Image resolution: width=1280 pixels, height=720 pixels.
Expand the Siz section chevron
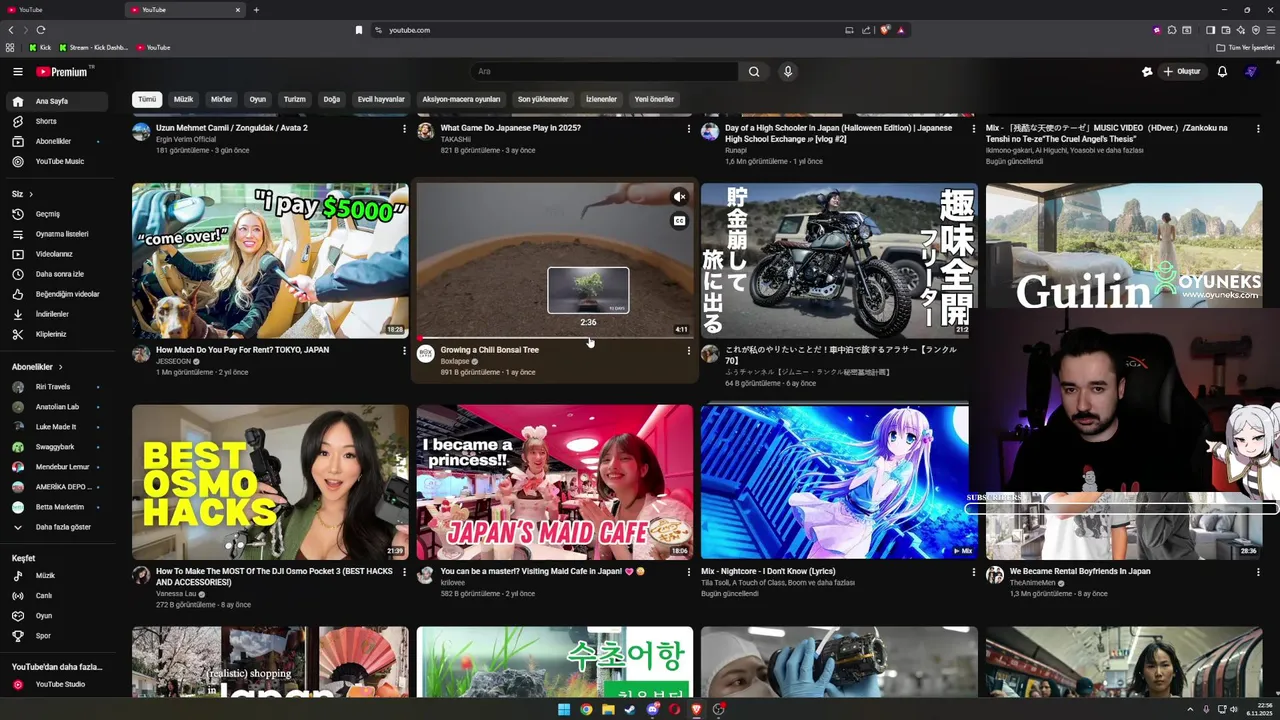[31, 194]
